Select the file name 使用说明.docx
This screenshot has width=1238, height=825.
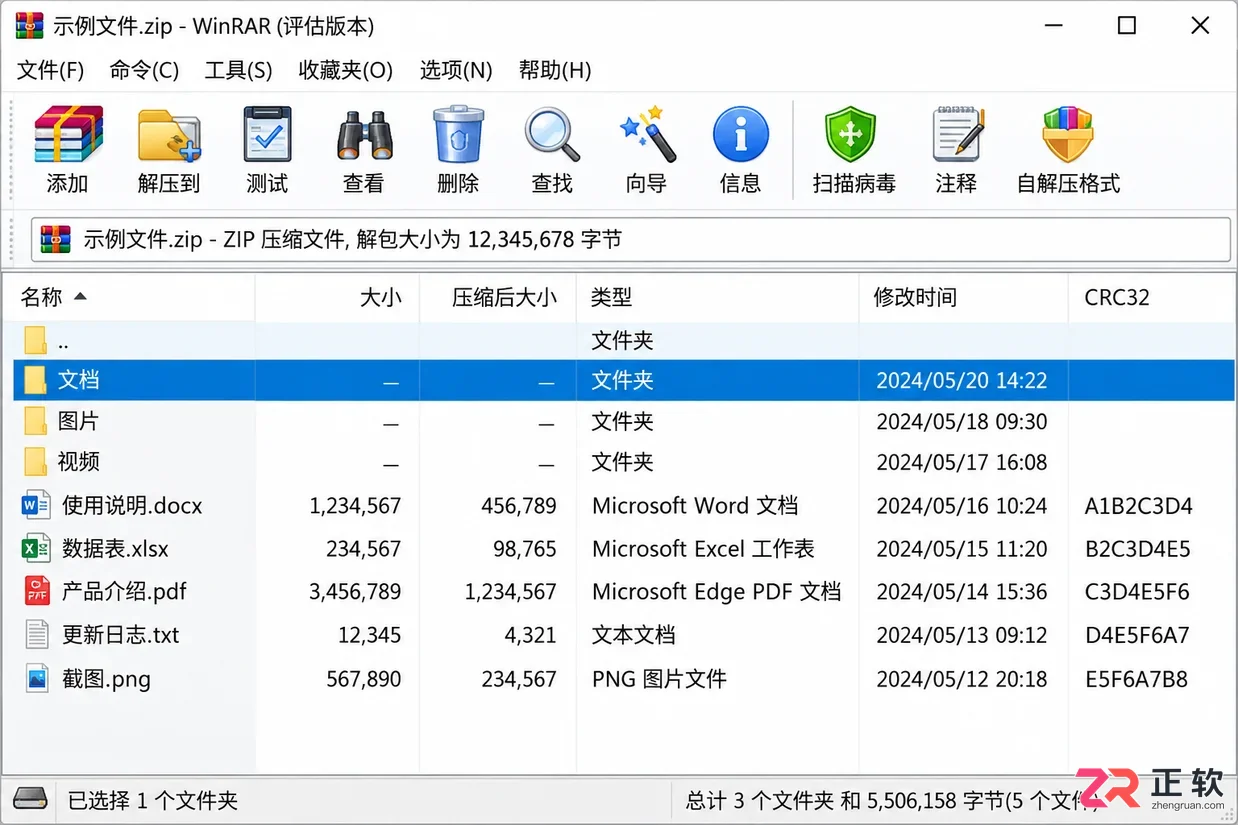click(x=132, y=506)
